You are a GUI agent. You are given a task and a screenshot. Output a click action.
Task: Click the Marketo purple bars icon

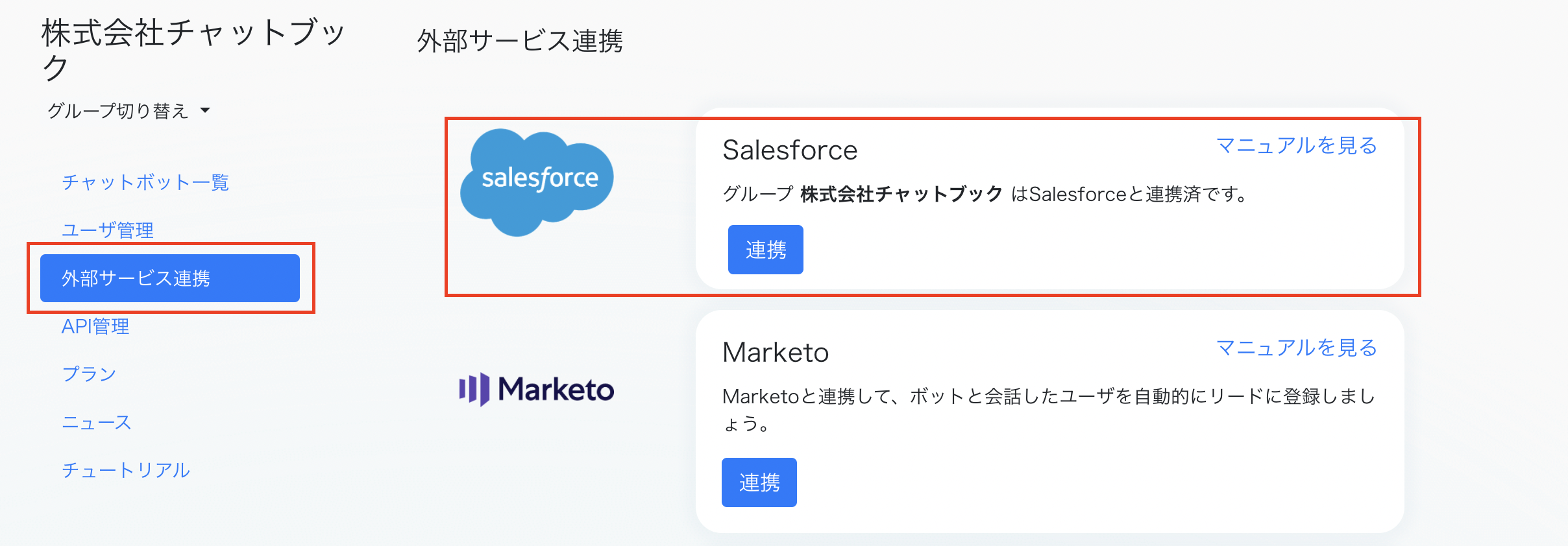pyautogui.click(x=474, y=389)
